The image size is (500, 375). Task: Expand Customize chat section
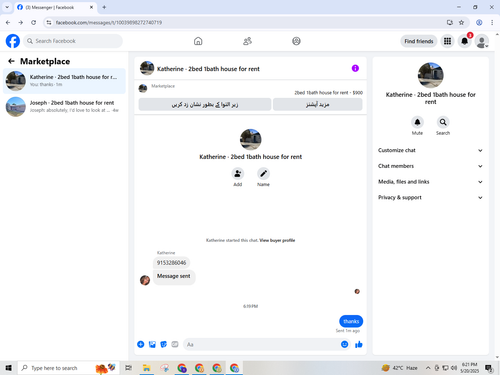430,150
